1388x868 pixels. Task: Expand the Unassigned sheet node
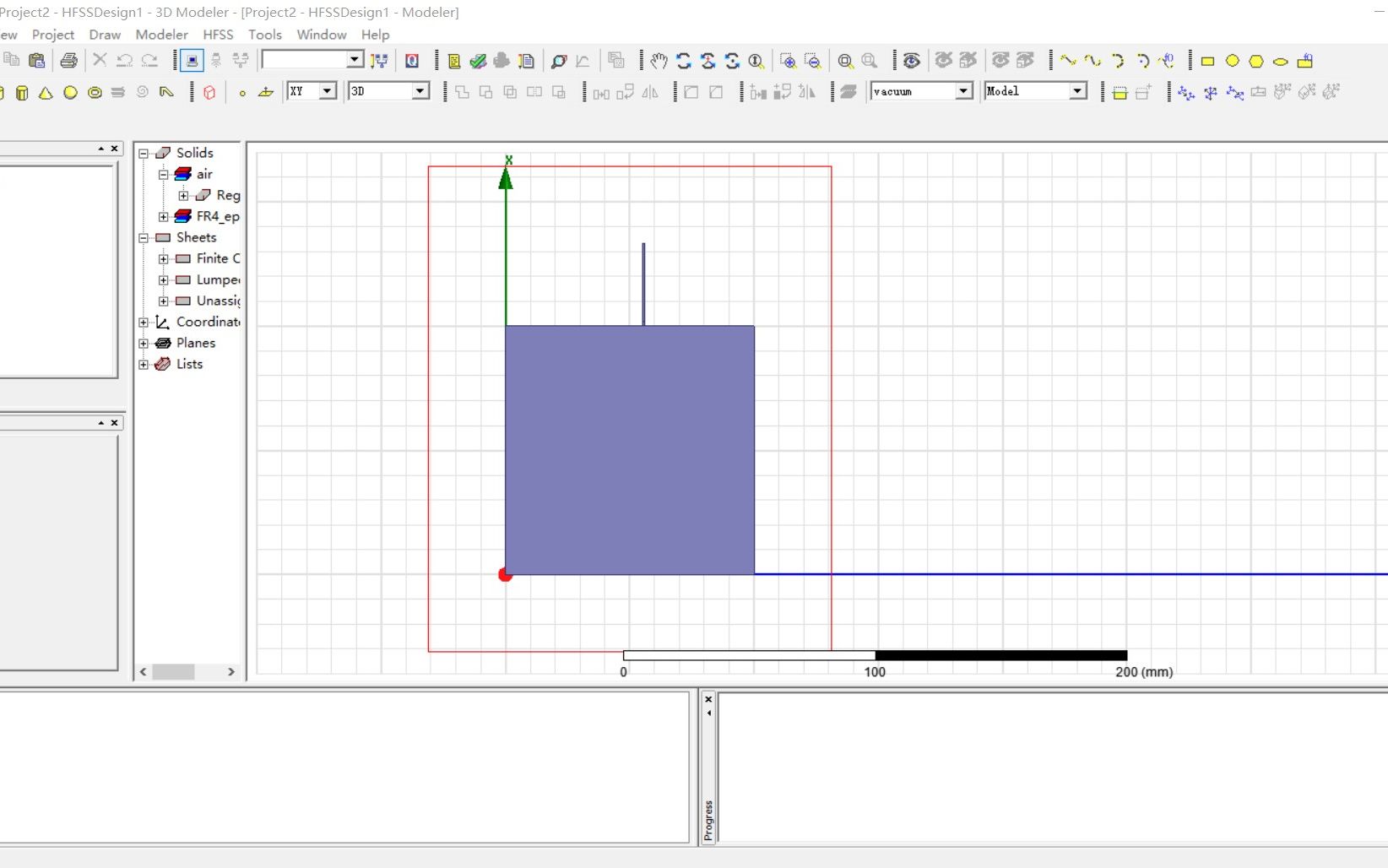click(x=164, y=301)
